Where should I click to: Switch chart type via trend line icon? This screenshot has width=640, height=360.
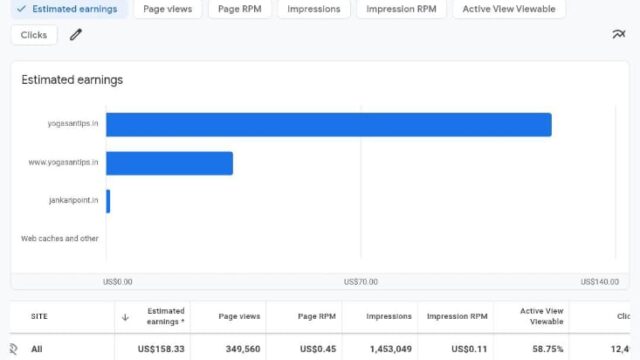[619, 34]
